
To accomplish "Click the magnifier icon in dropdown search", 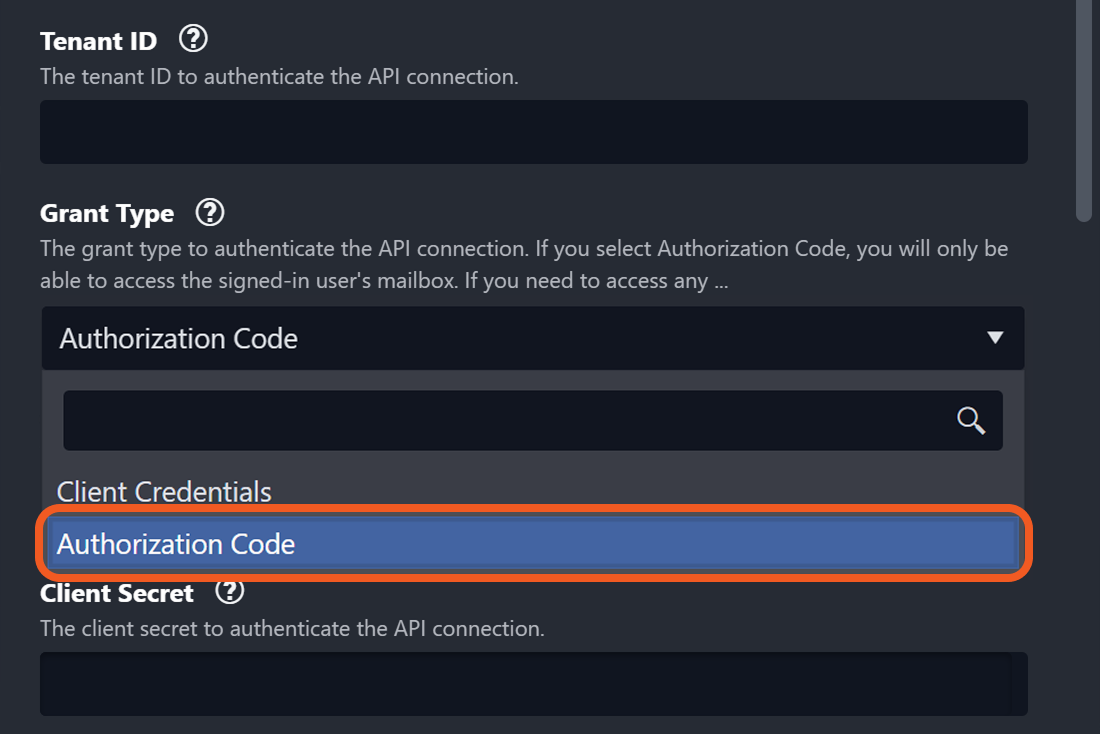I will [x=971, y=420].
